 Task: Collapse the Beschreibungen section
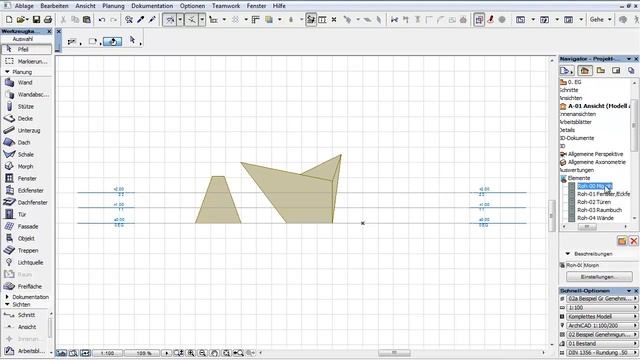coord(568,254)
